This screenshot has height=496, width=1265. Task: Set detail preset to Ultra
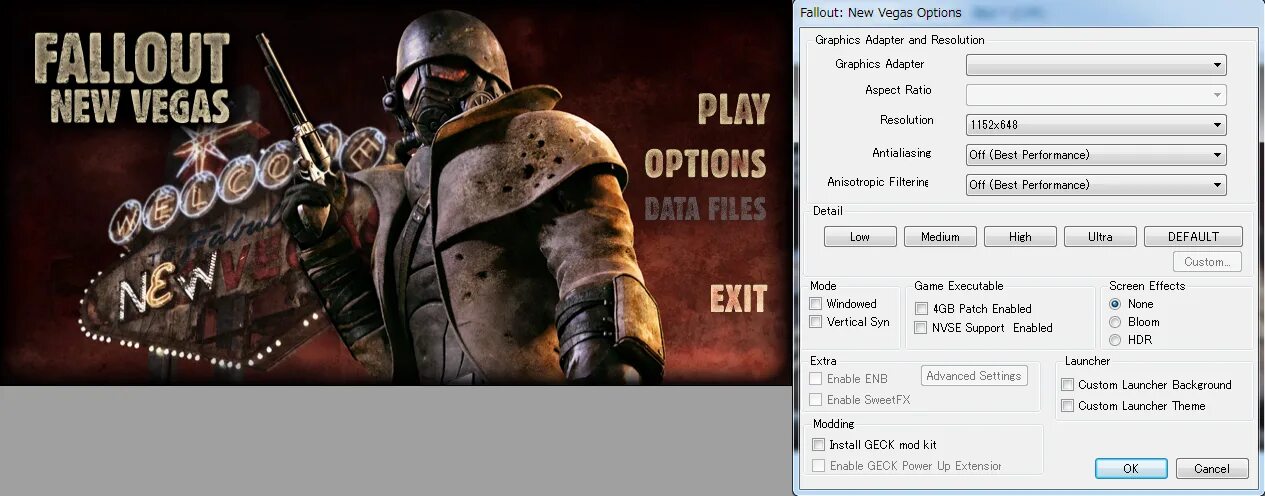(x=1100, y=237)
